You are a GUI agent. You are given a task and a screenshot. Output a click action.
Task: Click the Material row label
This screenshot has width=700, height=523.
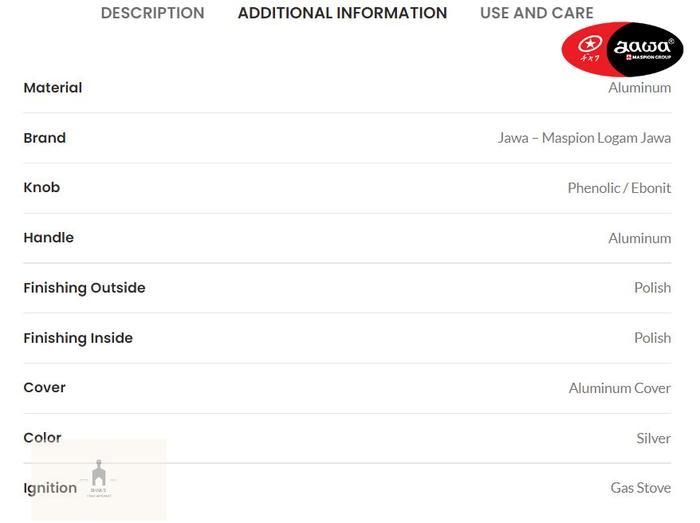tap(53, 88)
